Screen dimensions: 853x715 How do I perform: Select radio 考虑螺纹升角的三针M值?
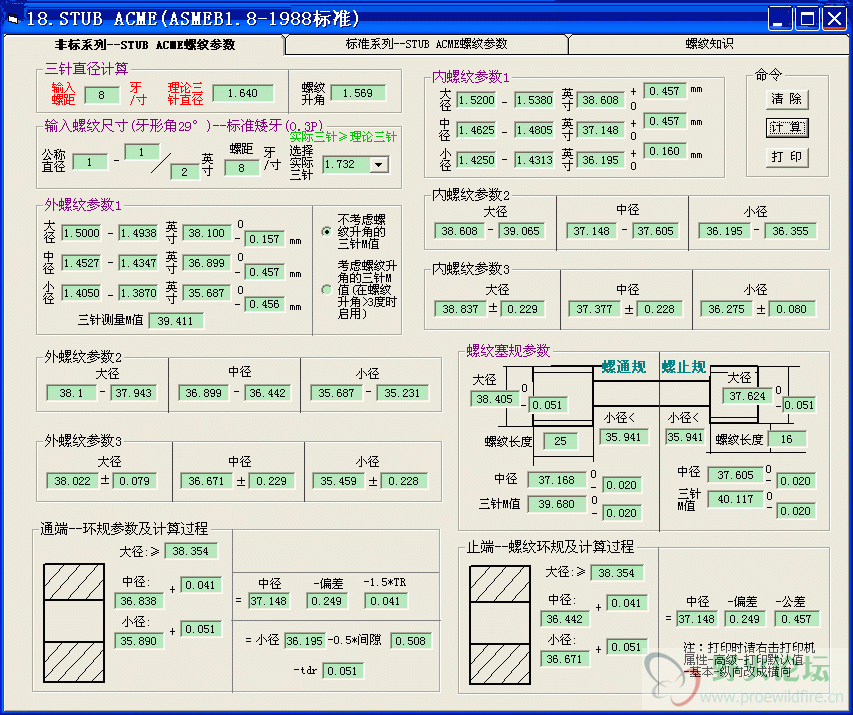click(x=326, y=289)
